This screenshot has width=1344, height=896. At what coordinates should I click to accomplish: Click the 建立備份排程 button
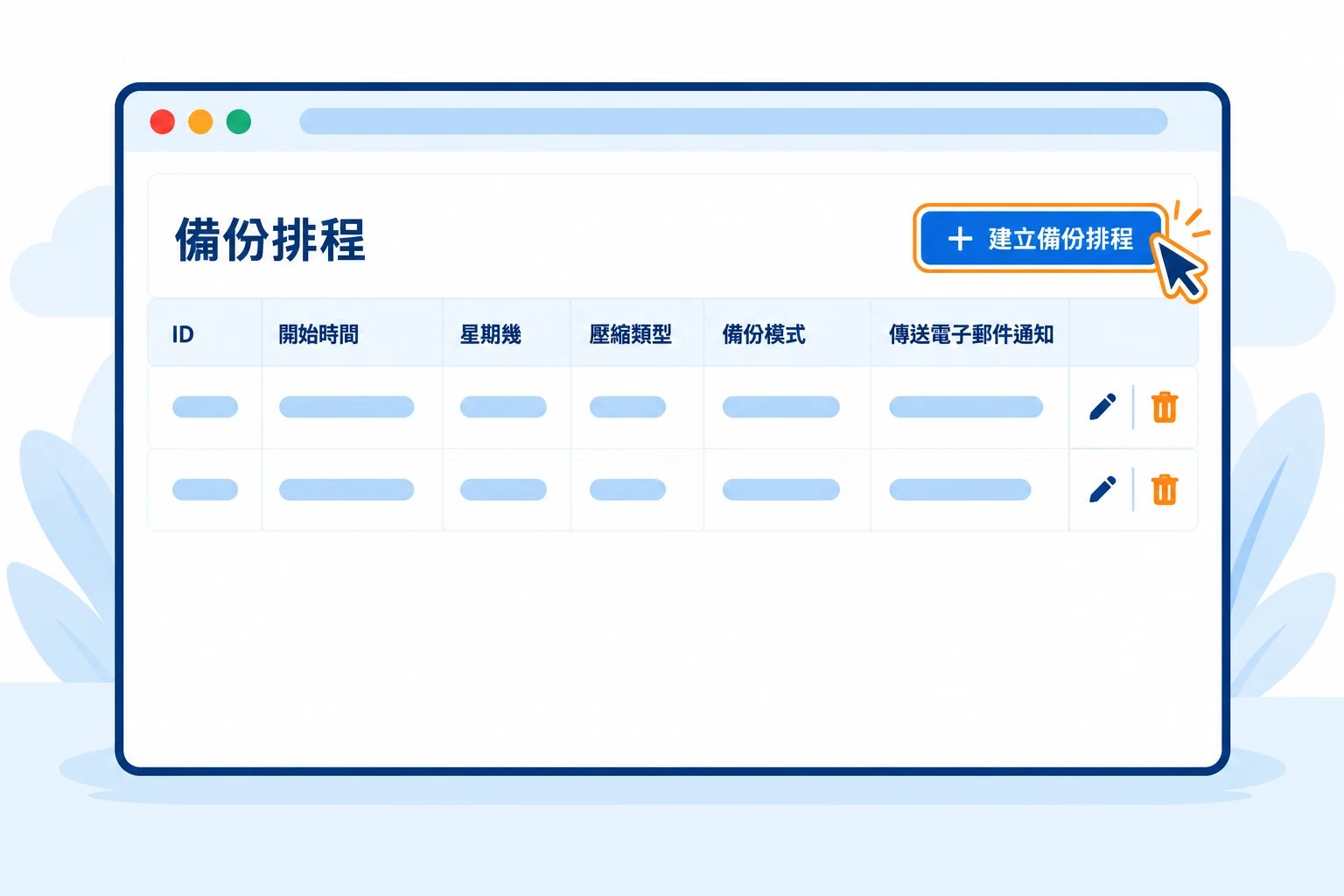(1041, 238)
